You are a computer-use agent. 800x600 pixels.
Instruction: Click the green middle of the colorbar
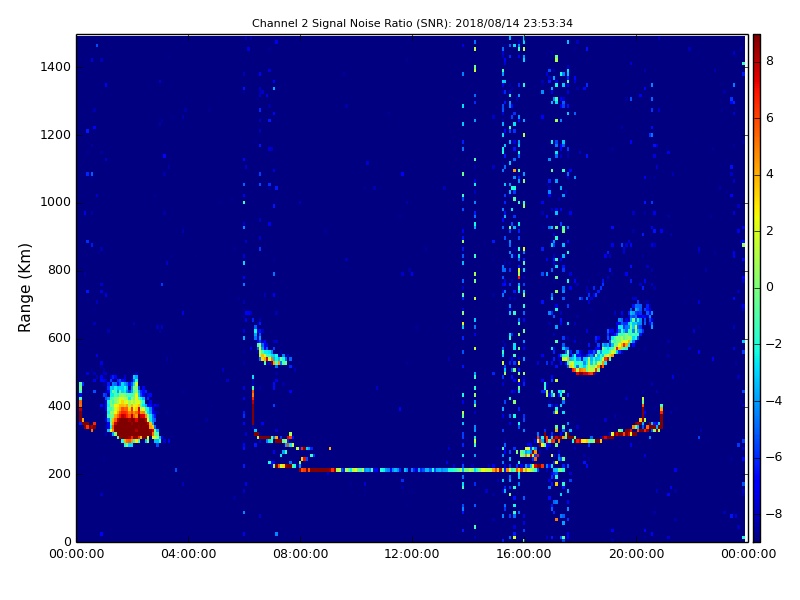click(757, 288)
